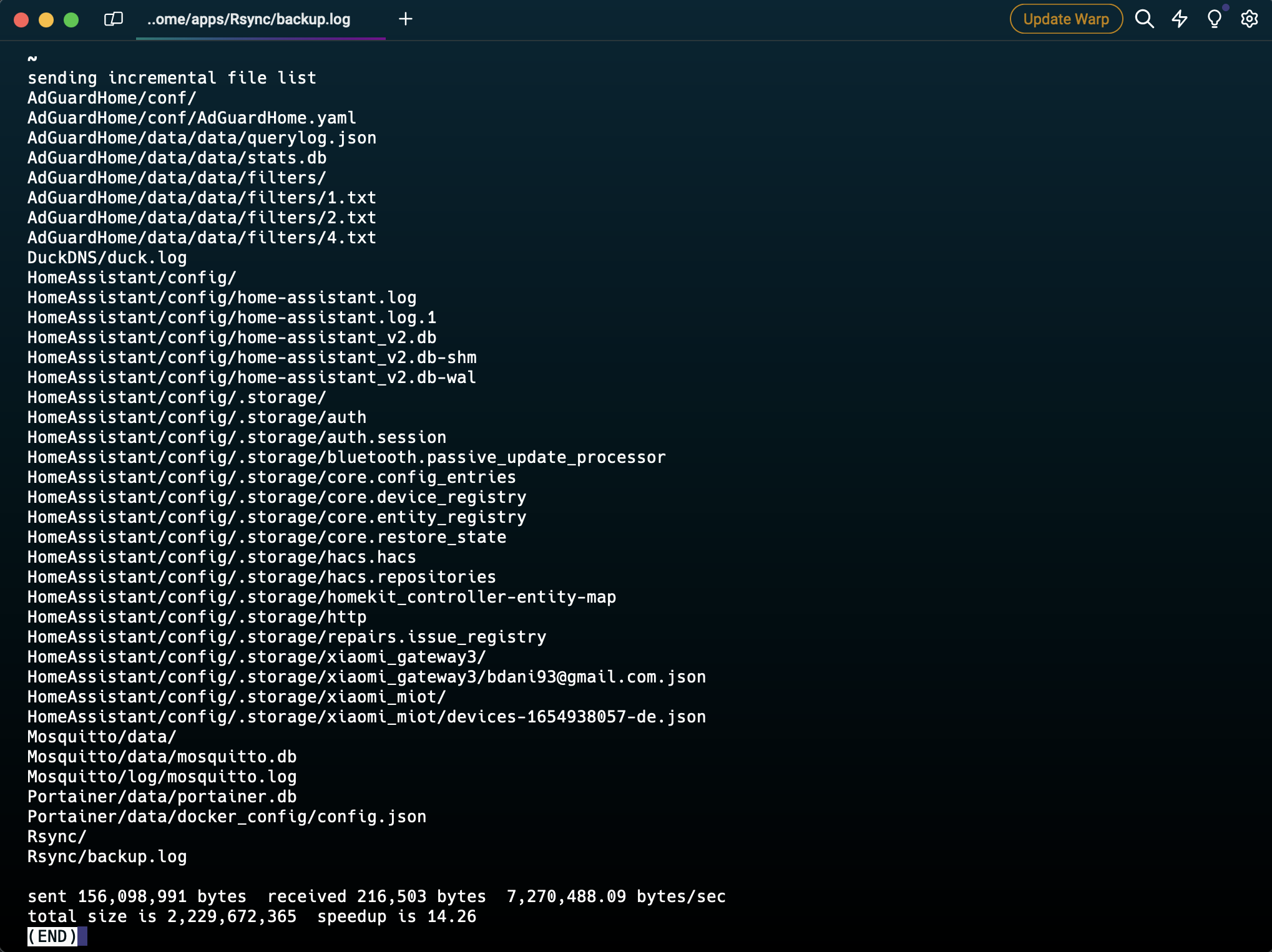1272x952 pixels.
Task: Click 'hacs.hacs' storage line
Action: [x=222, y=557]
